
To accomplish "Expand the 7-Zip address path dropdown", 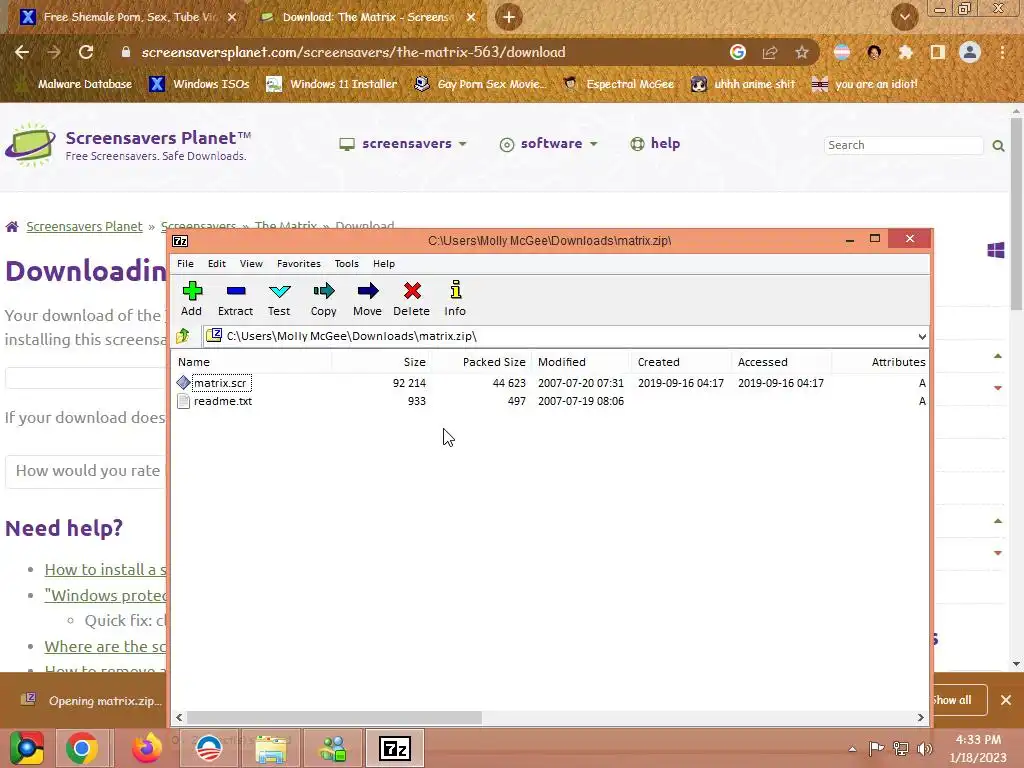I will tap(921, 336).
